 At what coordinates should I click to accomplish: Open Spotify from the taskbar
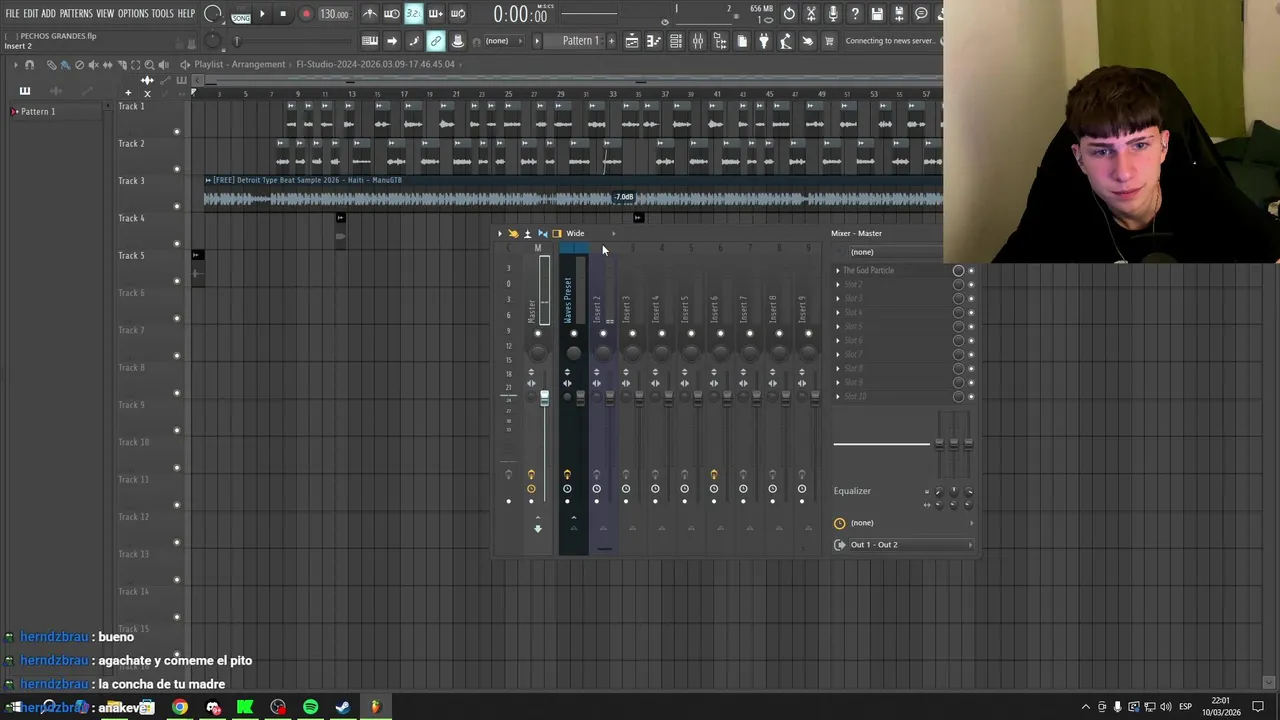click(x=310, y=707)
